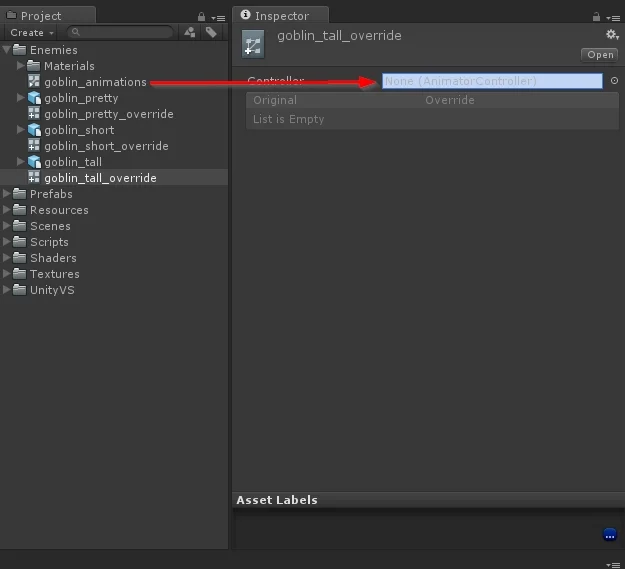Open the search-by-label tag icon

[x=211, y=32]
